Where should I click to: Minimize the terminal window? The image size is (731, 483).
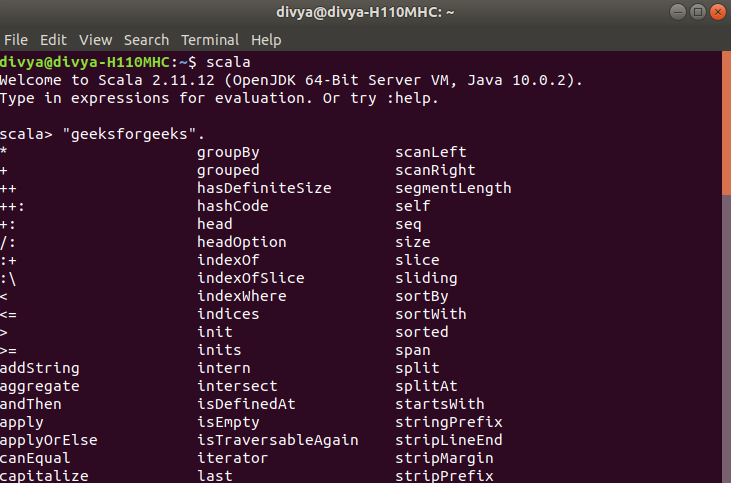(678, 12)
